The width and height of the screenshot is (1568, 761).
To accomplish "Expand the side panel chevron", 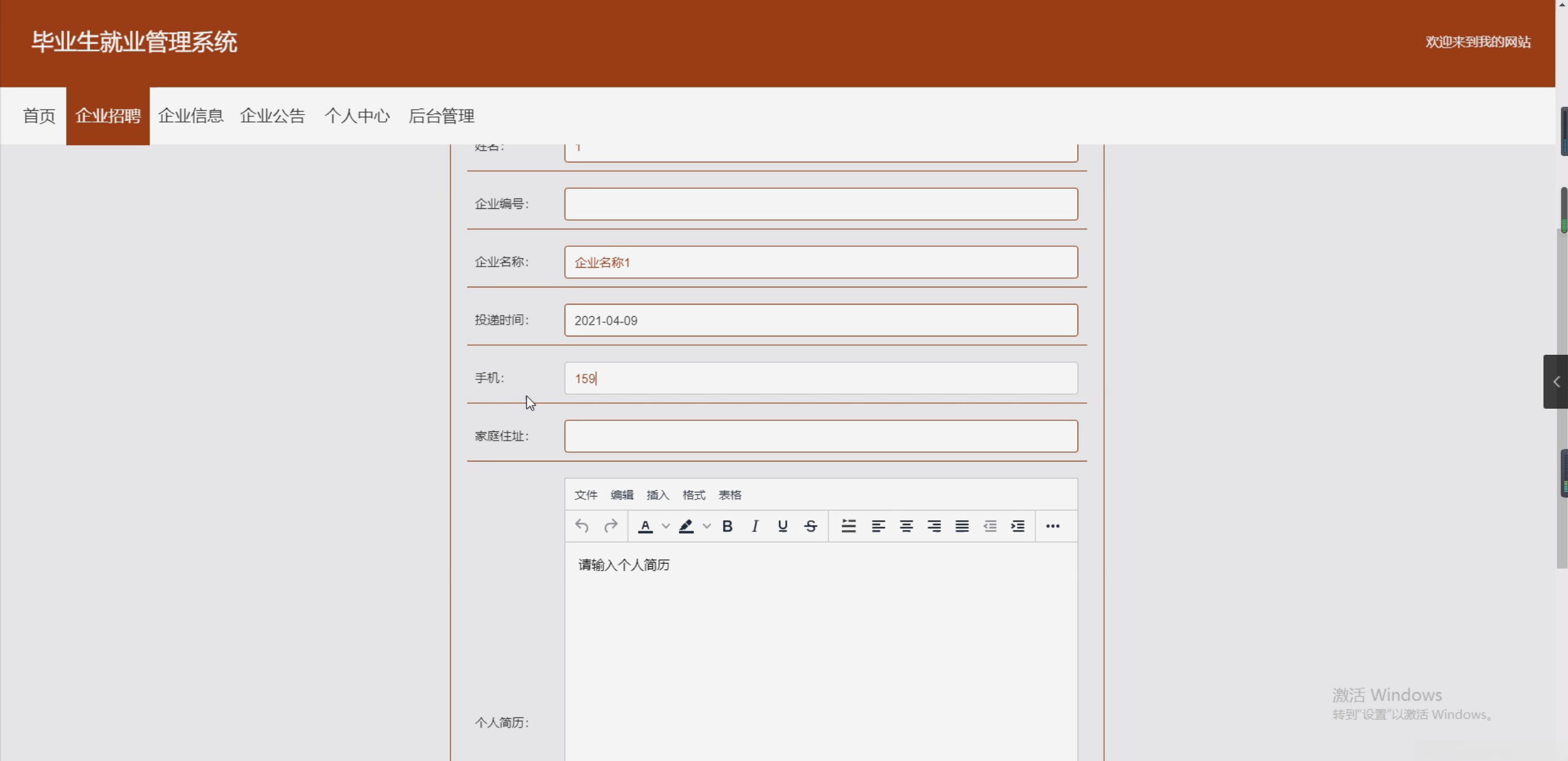I will coord(1556,382).
